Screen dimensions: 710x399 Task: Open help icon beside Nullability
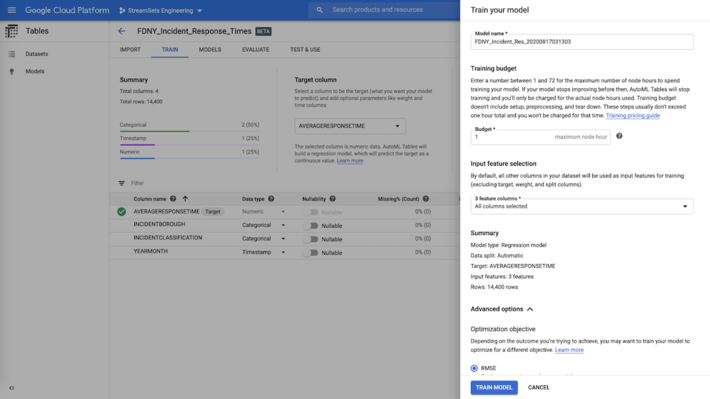(332, 199)
